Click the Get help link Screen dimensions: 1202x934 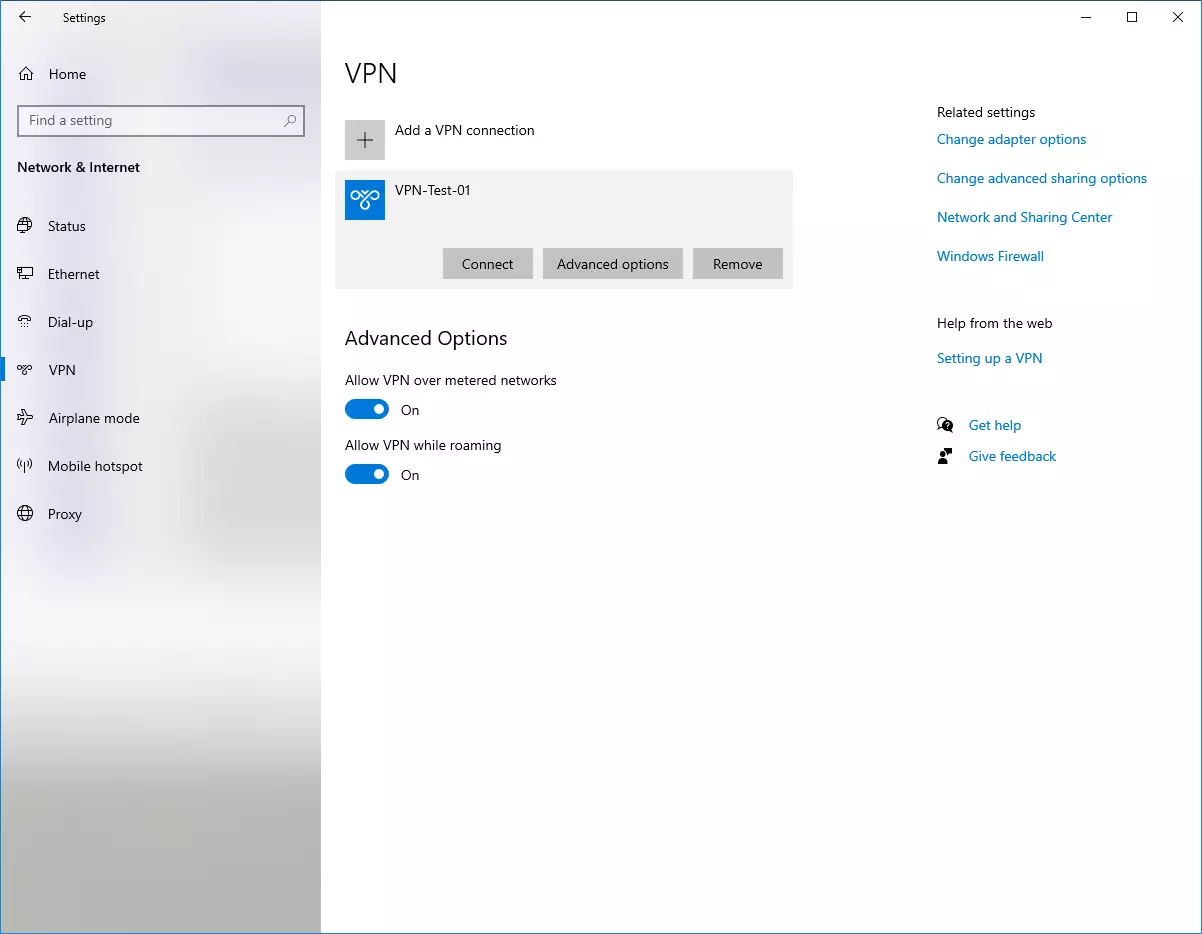point(995,425)
